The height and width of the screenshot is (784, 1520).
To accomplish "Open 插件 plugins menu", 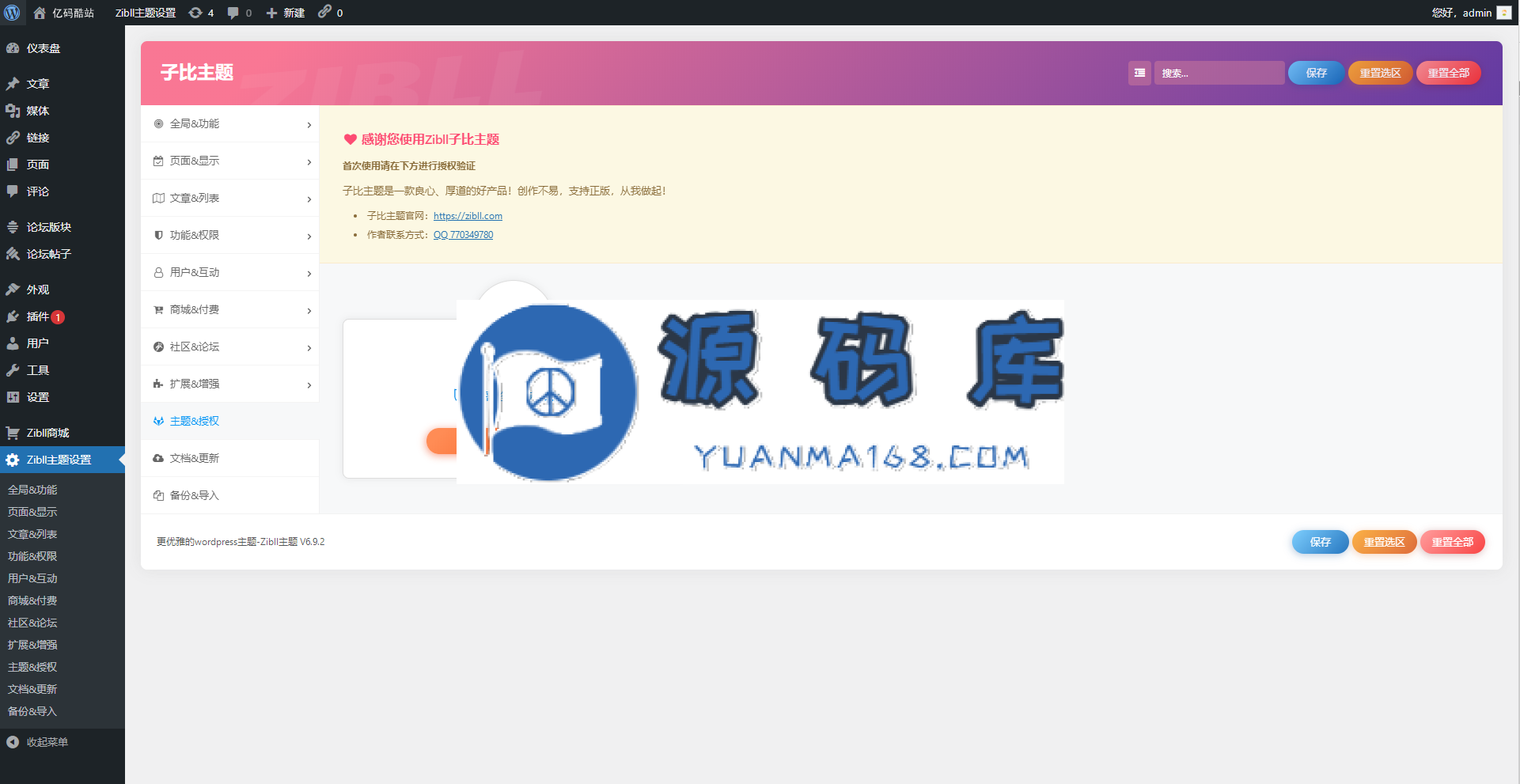I will 63,316.
